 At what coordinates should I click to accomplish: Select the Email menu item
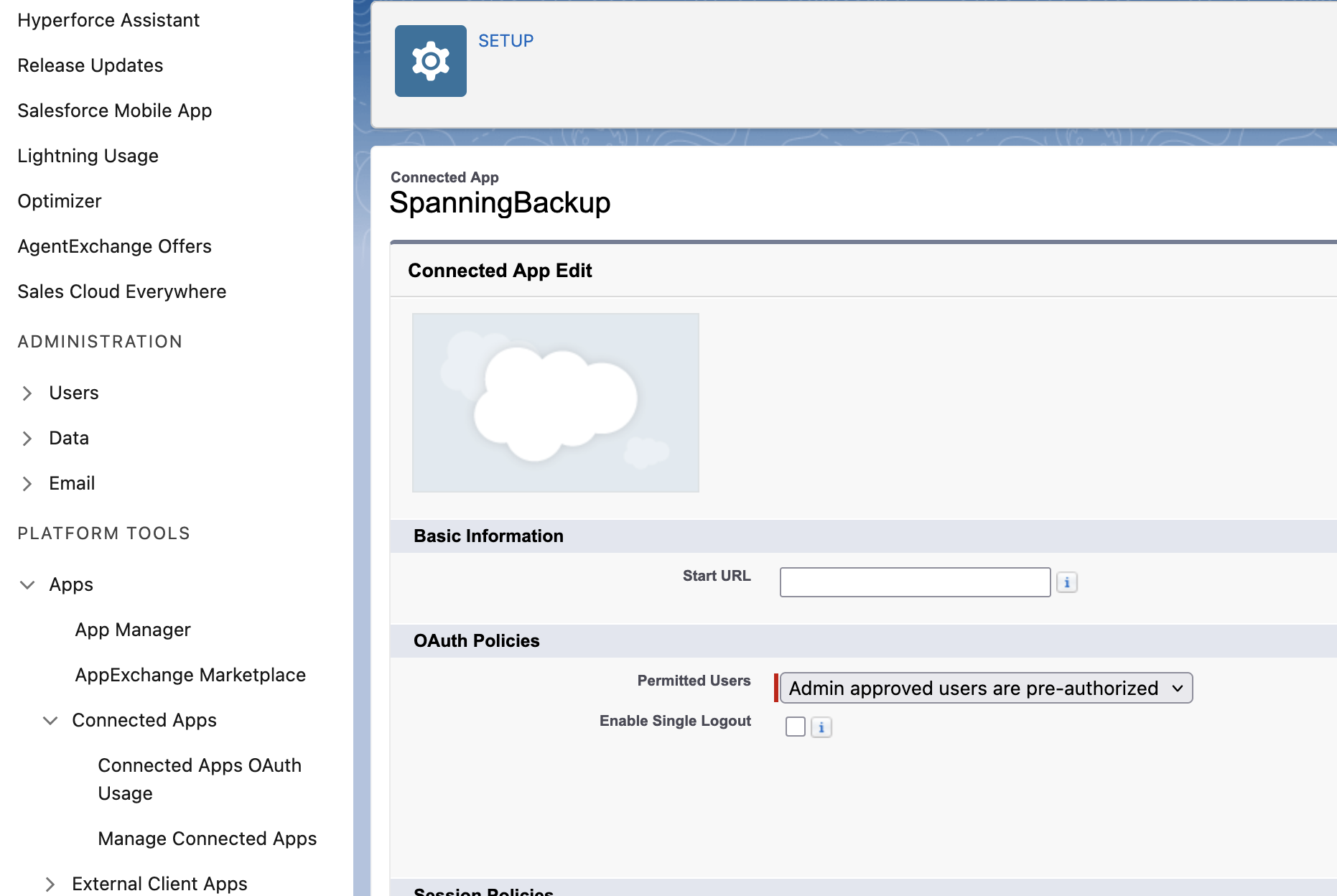click(x=72, y=483)
